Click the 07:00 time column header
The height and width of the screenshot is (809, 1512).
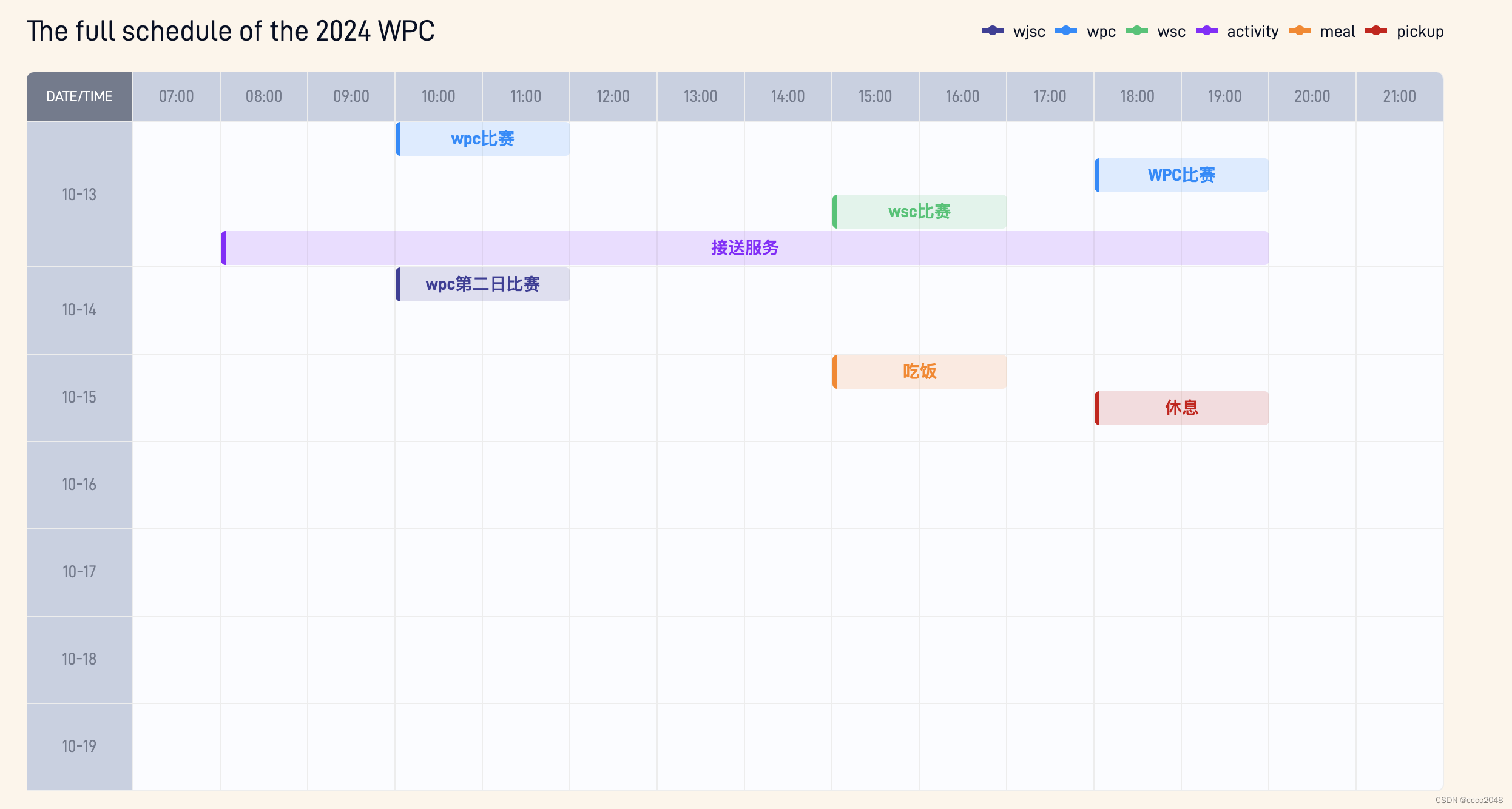click(177, 96)
